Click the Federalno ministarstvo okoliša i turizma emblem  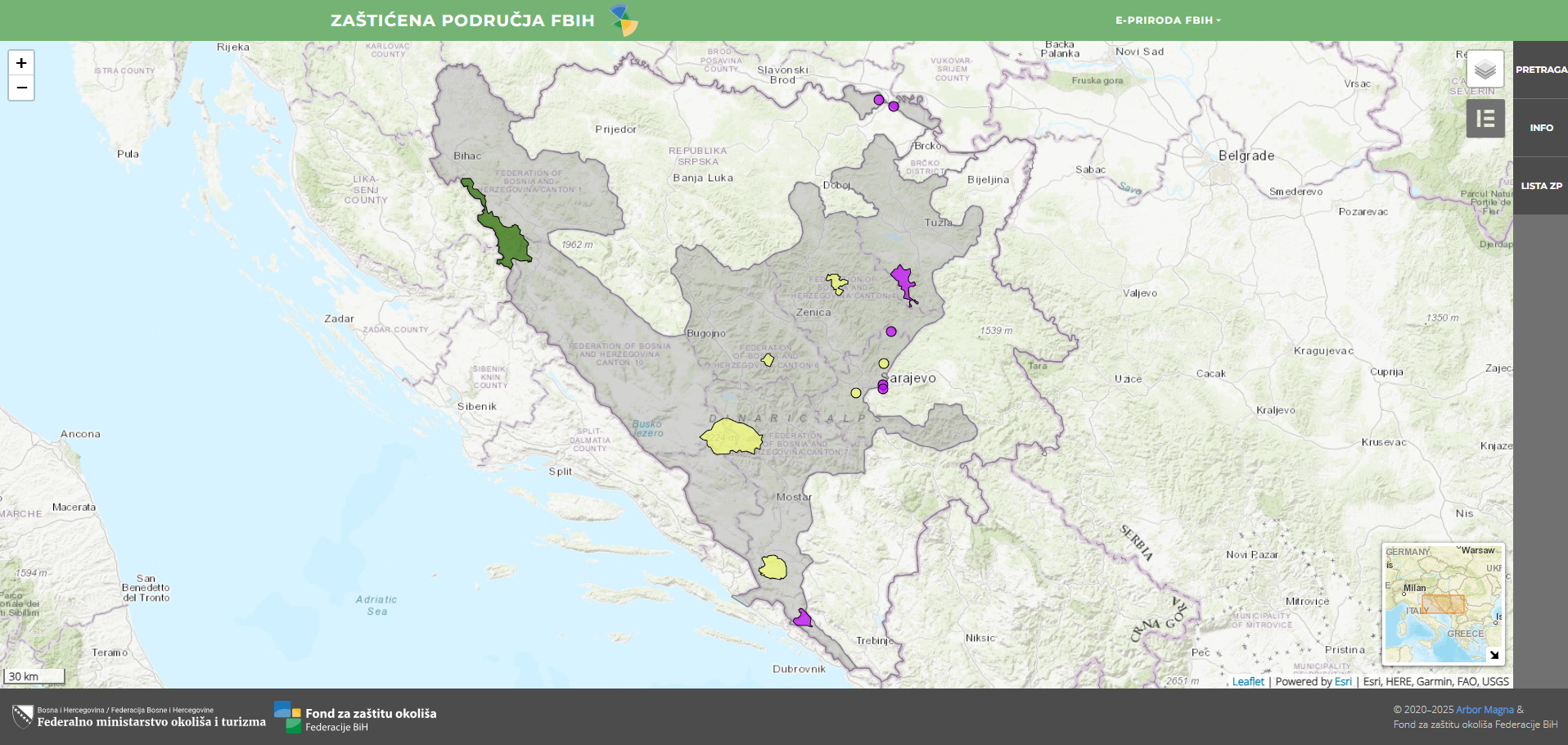(x=21, y=718)
